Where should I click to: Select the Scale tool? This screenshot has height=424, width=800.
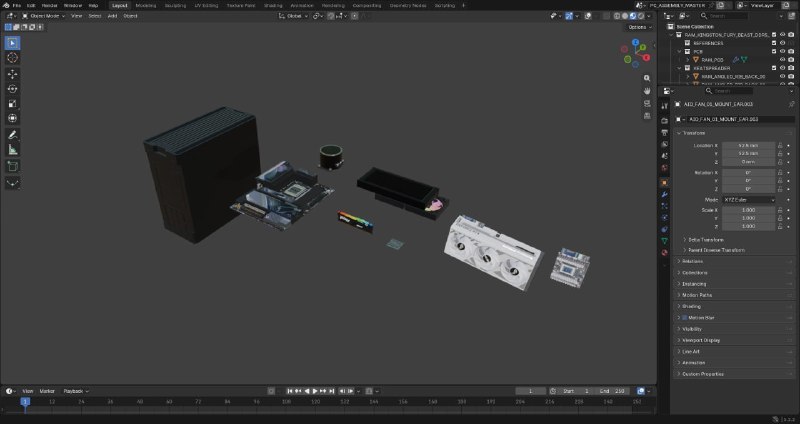coord(13,104)
